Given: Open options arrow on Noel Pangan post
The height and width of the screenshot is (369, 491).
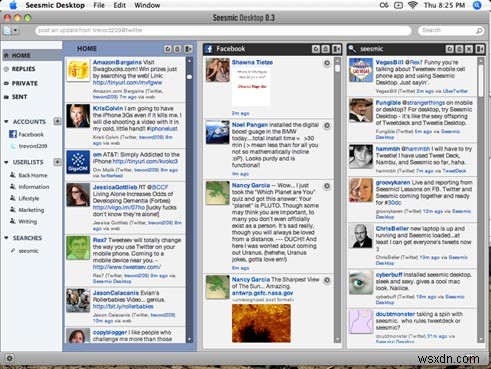Looking at the screenshot, I should tap(327, 126).
